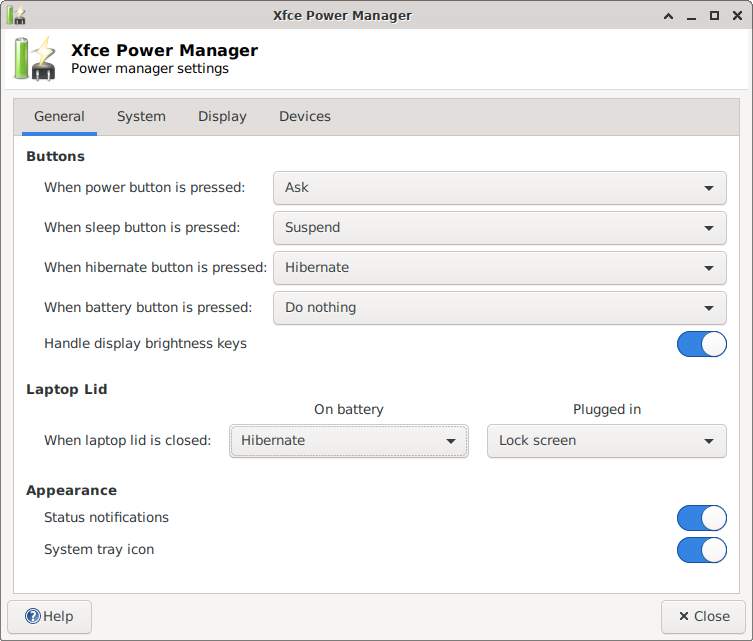This screenshot has height=641, width=753.
Task: Click the Help button
Action: coord(49,617)
